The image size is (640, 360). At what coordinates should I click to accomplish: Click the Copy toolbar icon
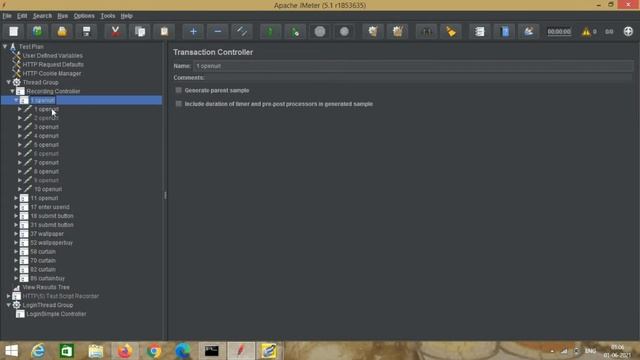(x=140, y=31)
